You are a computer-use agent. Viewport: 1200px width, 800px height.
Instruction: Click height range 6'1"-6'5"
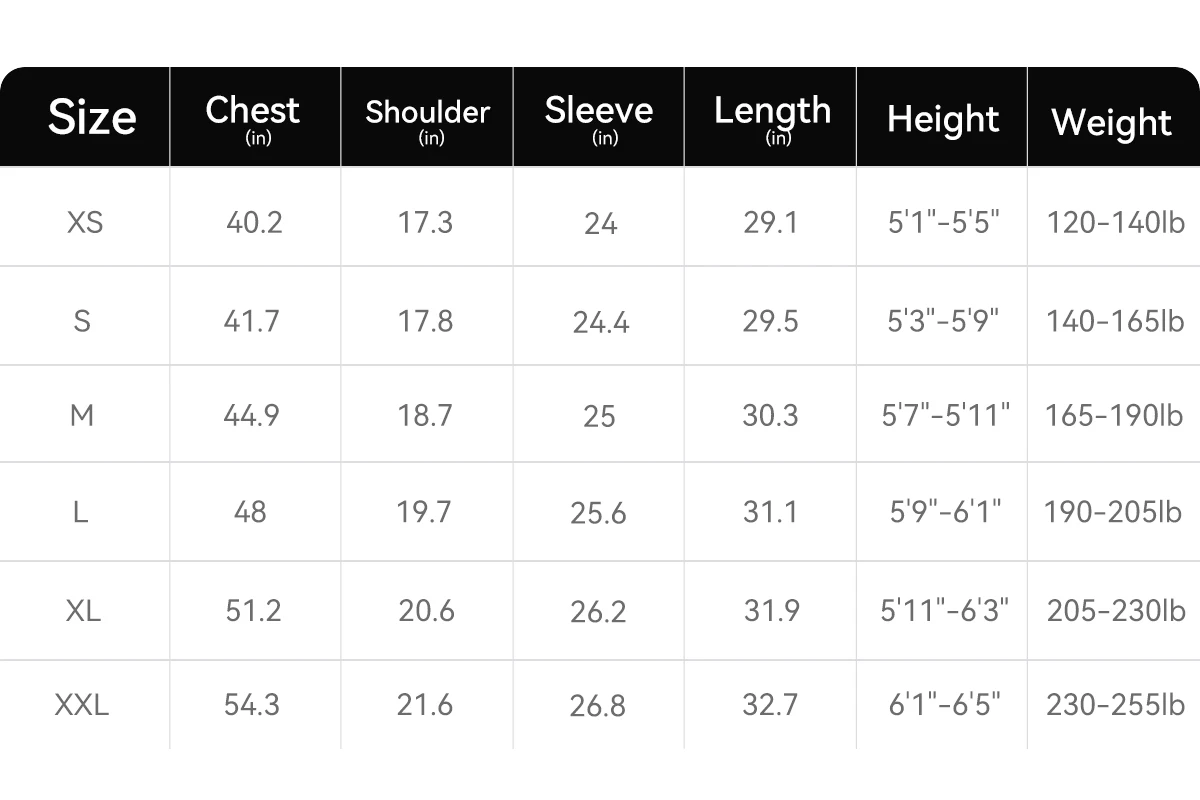[x=945, y=704]
